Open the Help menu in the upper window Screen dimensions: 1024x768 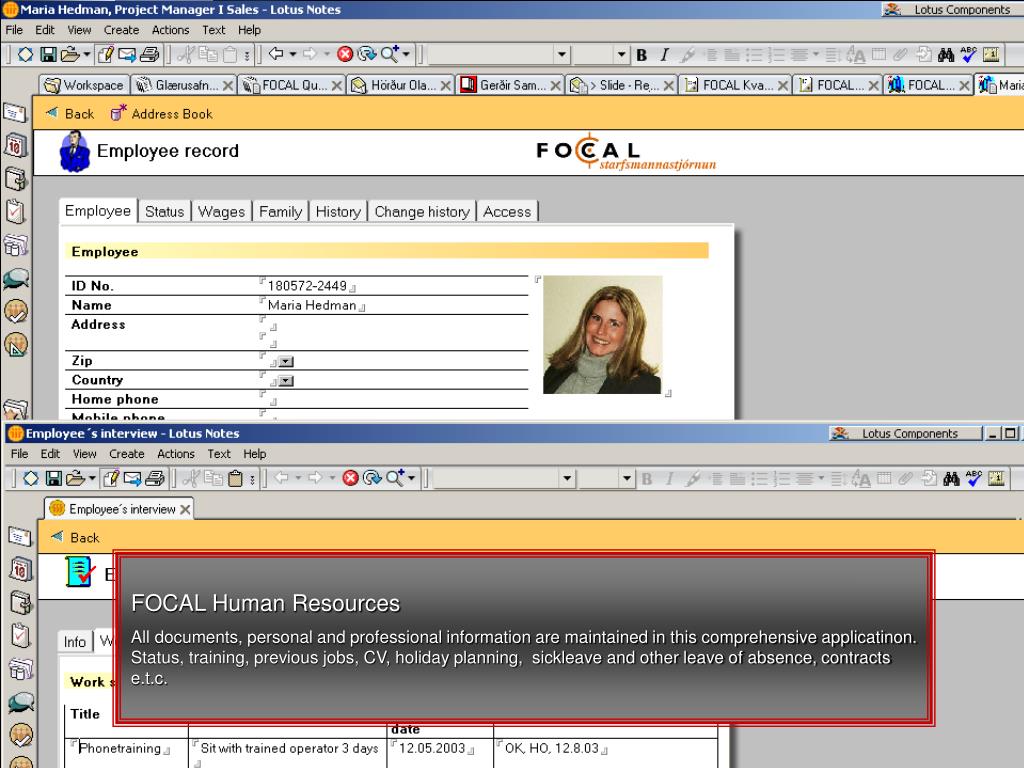coord(249,30)
